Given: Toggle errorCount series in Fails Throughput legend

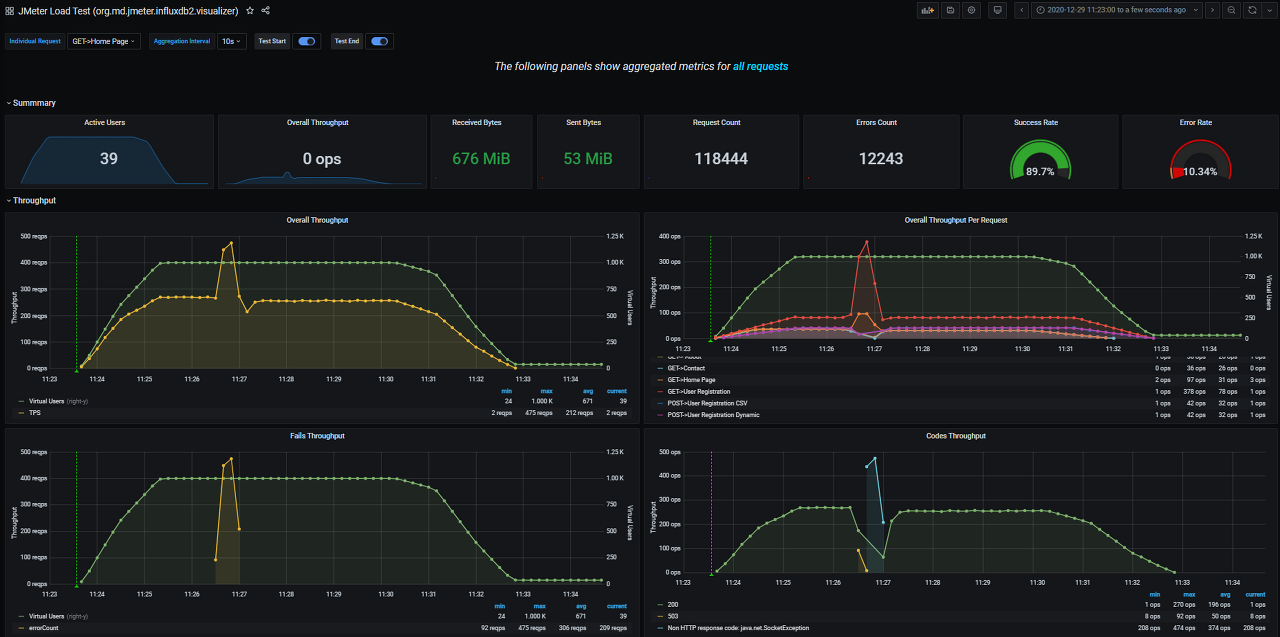Looking at the screenshot, I should [x=43, y=628].
